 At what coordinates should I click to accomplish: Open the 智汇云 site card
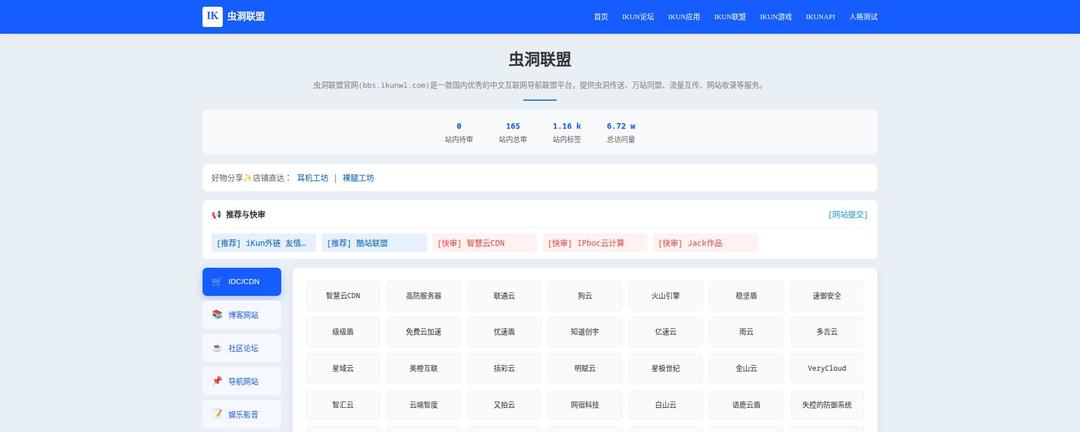point(343,405)
